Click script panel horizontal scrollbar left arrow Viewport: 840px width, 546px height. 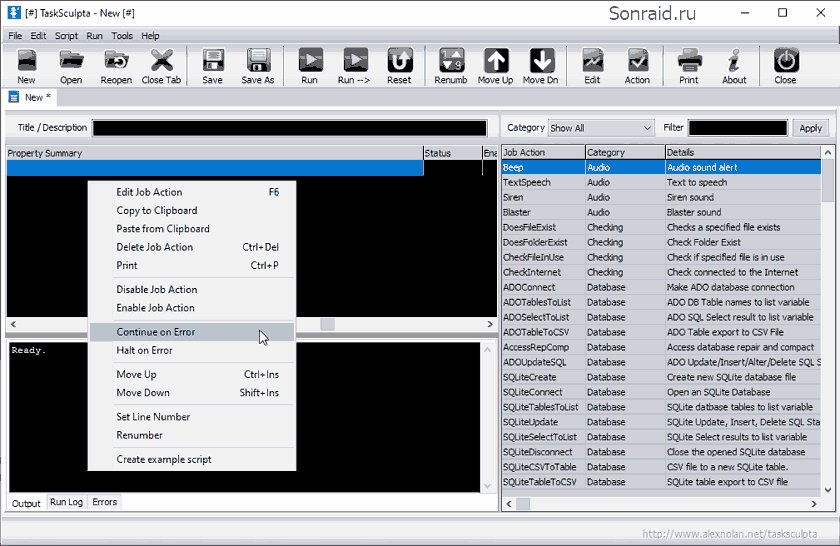[x=13, y=324]
